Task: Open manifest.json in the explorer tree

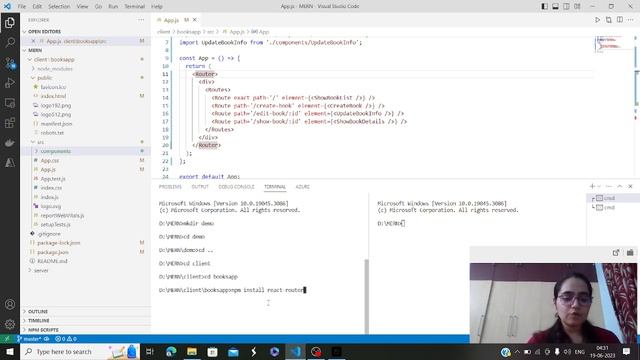Action: click(56, 124)
